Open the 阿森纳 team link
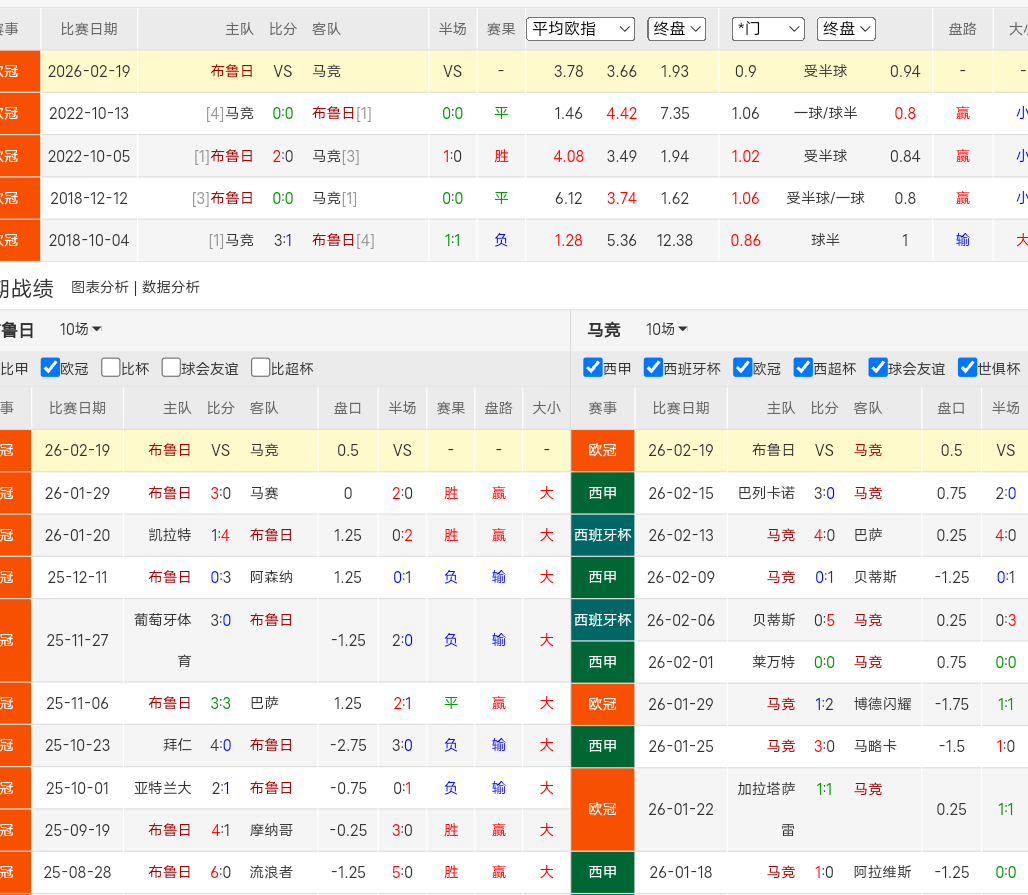 271,577
